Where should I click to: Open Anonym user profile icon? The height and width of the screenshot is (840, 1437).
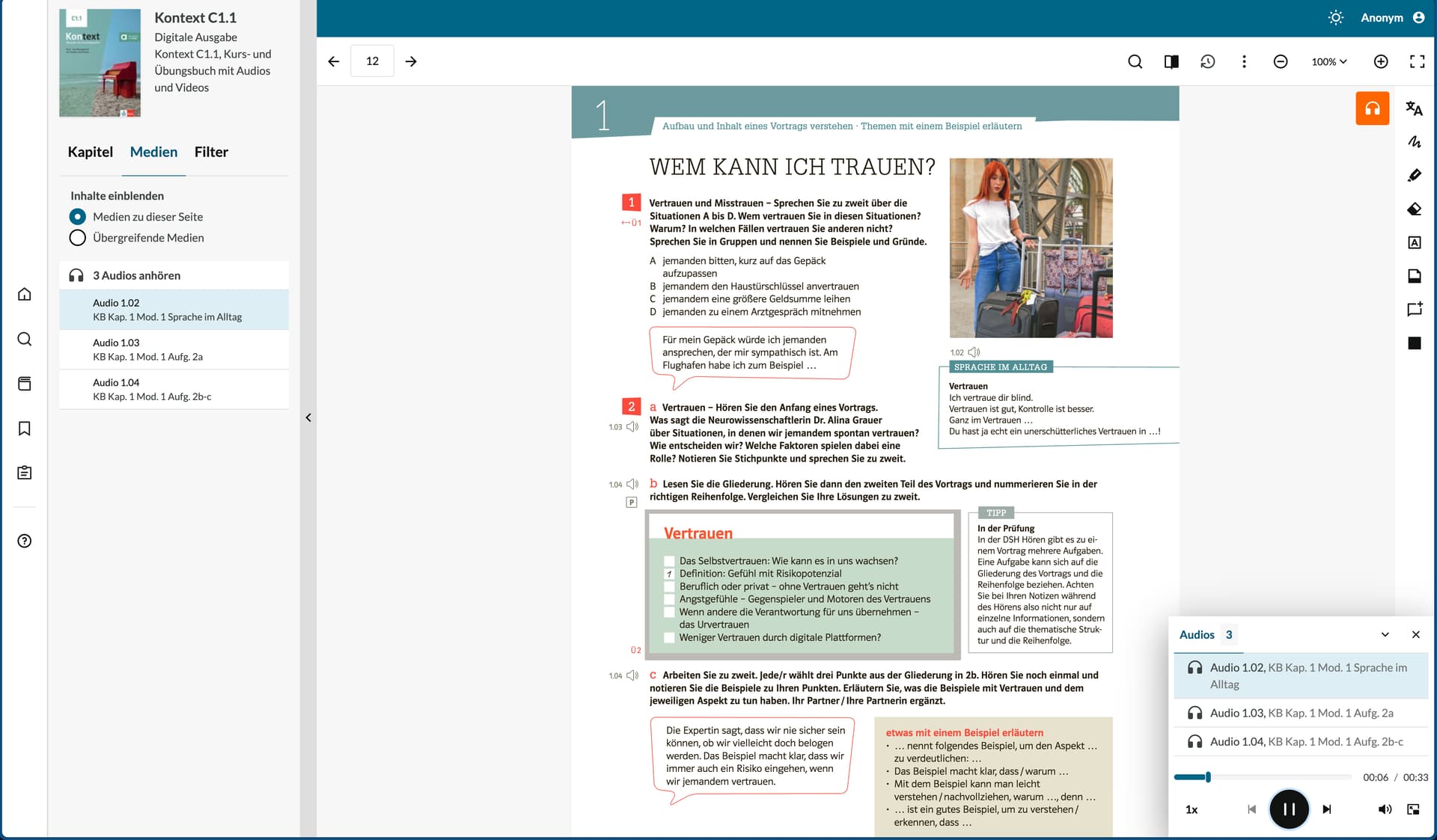[x=1418, y=17]
